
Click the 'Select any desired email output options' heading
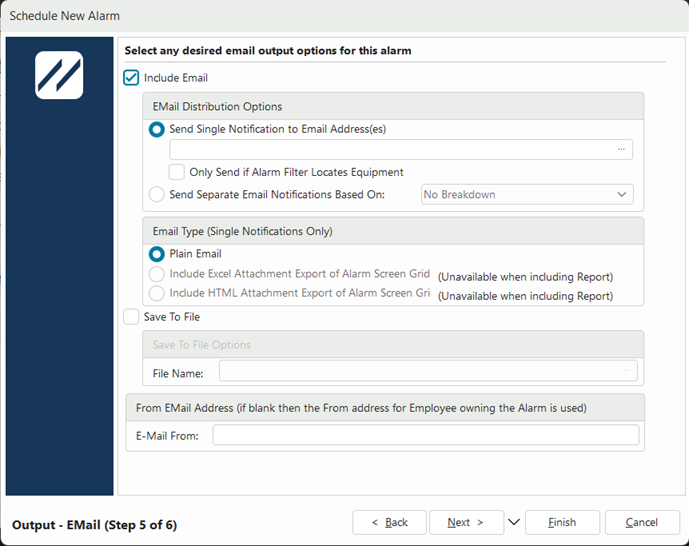pyautogui.click(x=268, y=51)
